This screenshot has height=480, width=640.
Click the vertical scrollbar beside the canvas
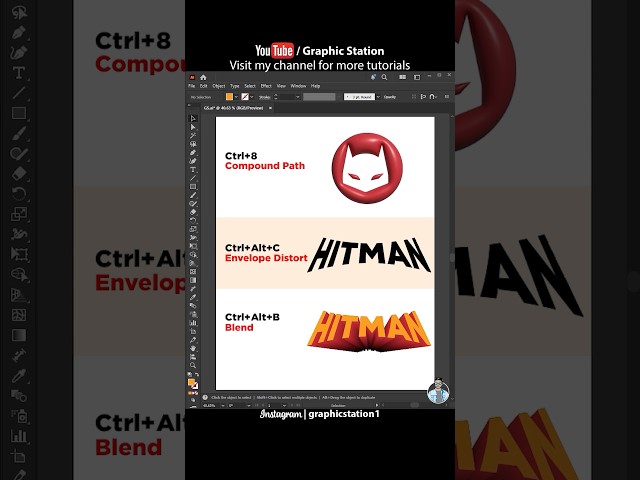coord(452,257)
